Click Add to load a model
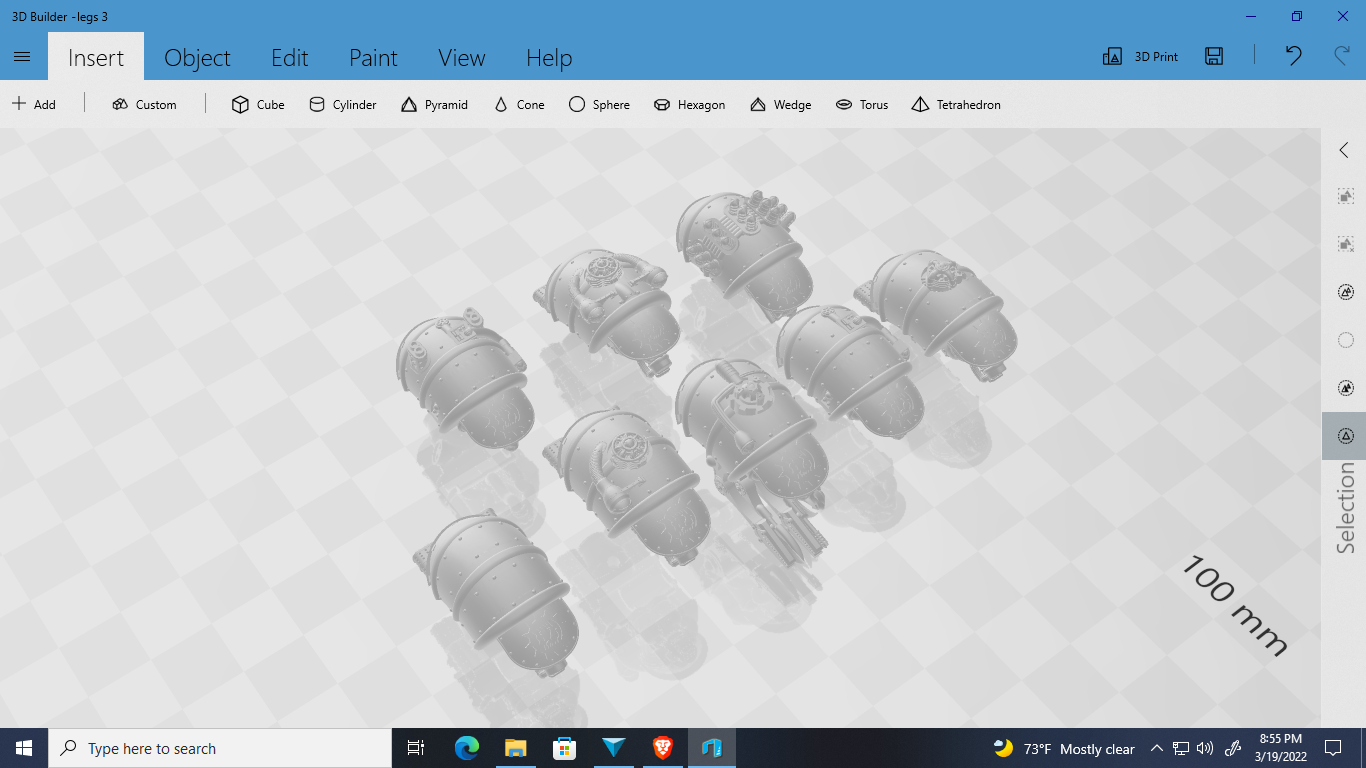This screenshot has height=768, width=1366. click(34, 104)
